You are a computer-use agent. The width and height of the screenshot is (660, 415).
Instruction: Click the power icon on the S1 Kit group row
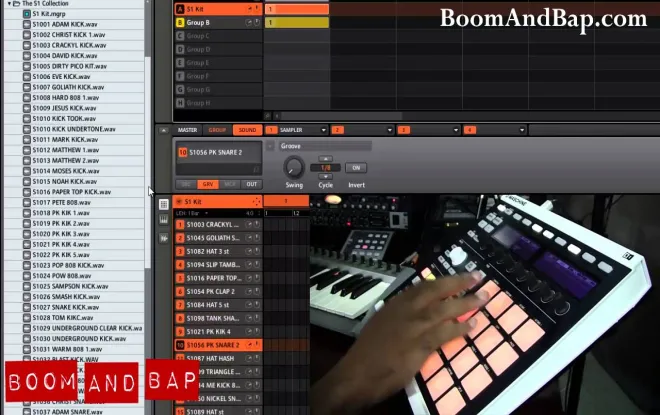[256, 9]
